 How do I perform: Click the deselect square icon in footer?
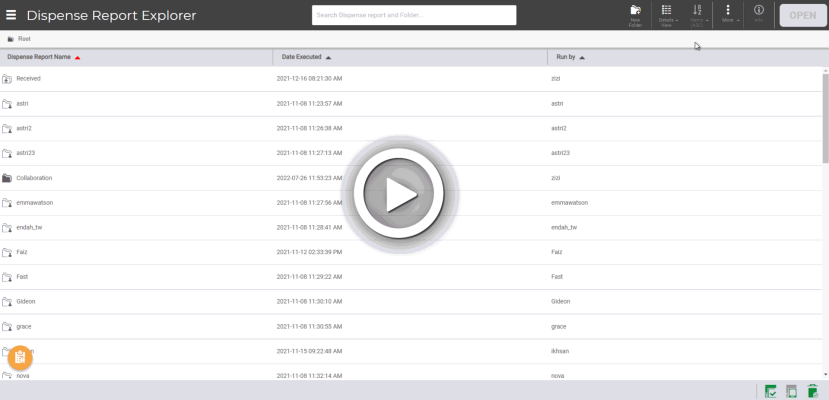click(792, 391)
